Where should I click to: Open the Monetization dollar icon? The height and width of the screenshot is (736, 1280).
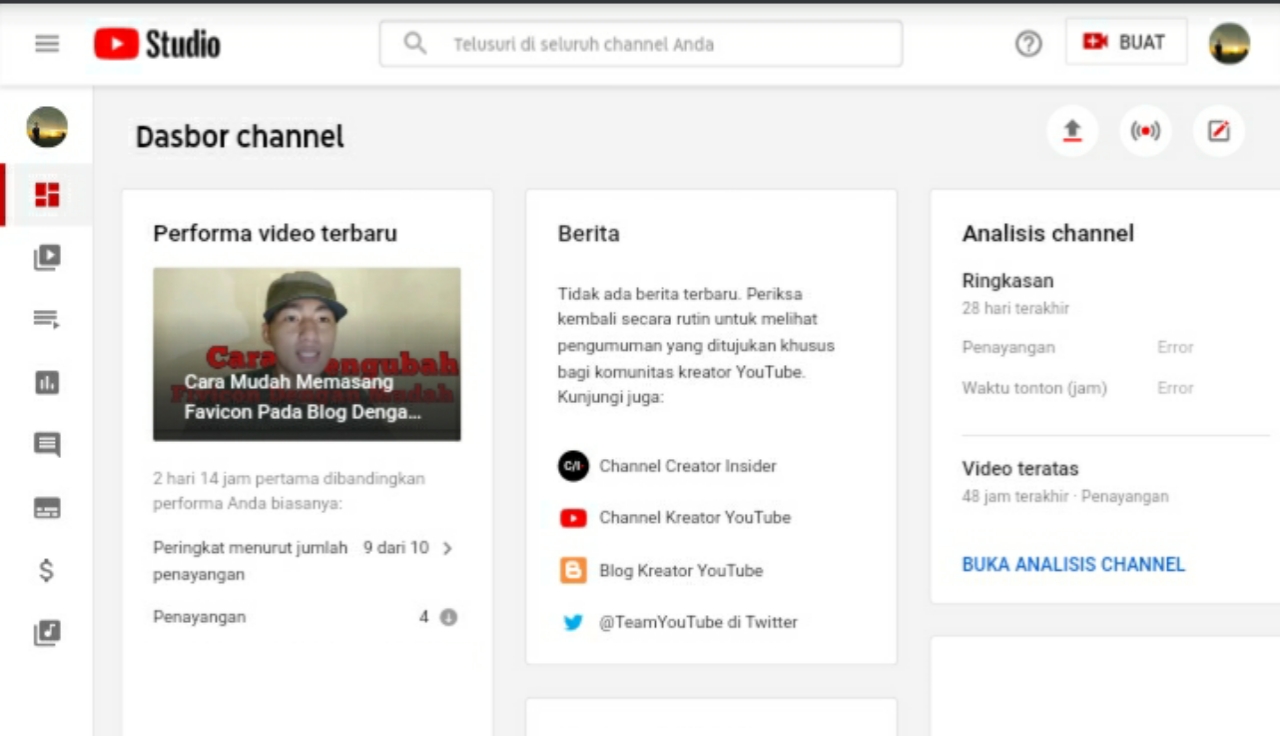coord(47,570)
